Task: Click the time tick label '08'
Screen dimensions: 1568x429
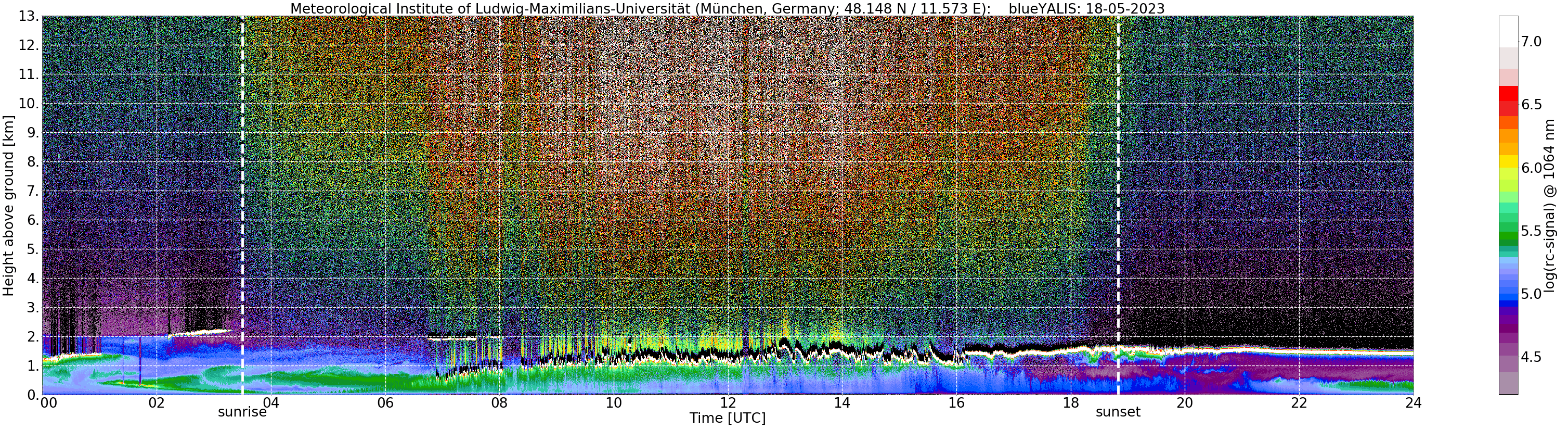Action: click(499, 403)
